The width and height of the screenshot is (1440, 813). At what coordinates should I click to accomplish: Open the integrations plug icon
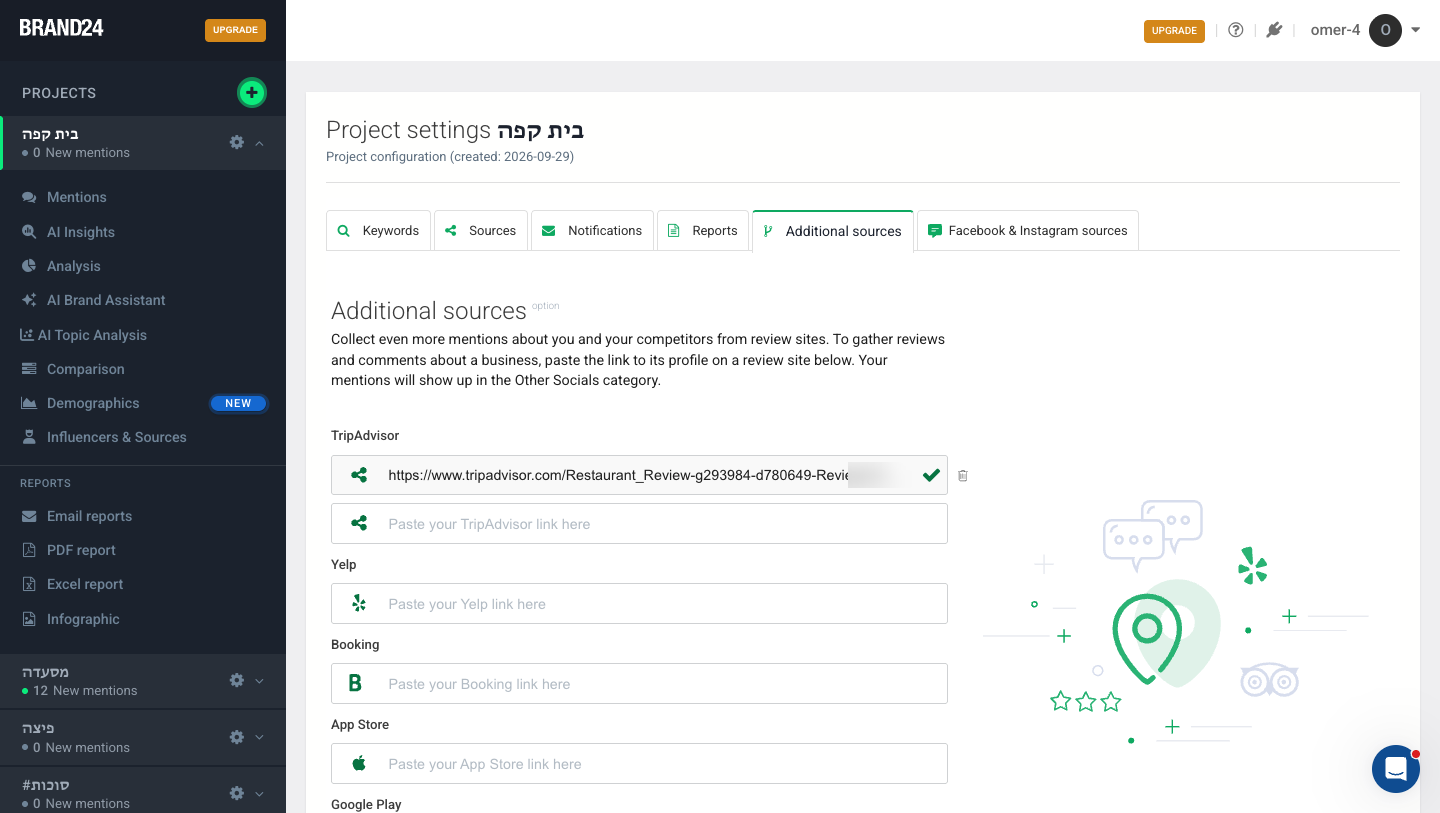(x=1273, y=30)
